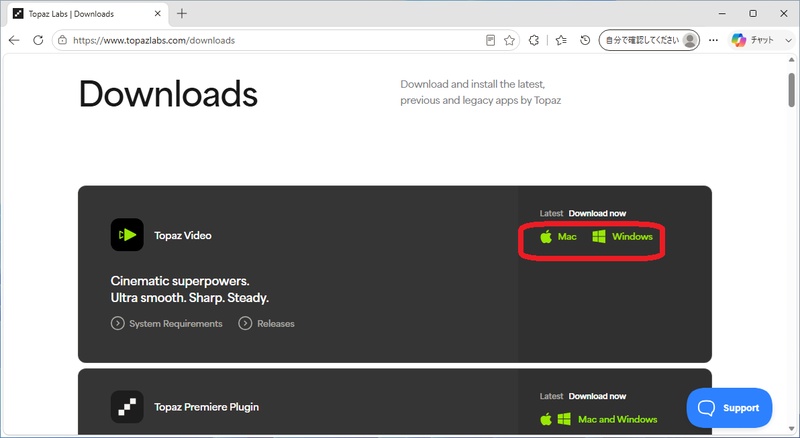Click the Apple icon for Topaz Video
This screenshot has width=800, height=438.
coord(546,236)
